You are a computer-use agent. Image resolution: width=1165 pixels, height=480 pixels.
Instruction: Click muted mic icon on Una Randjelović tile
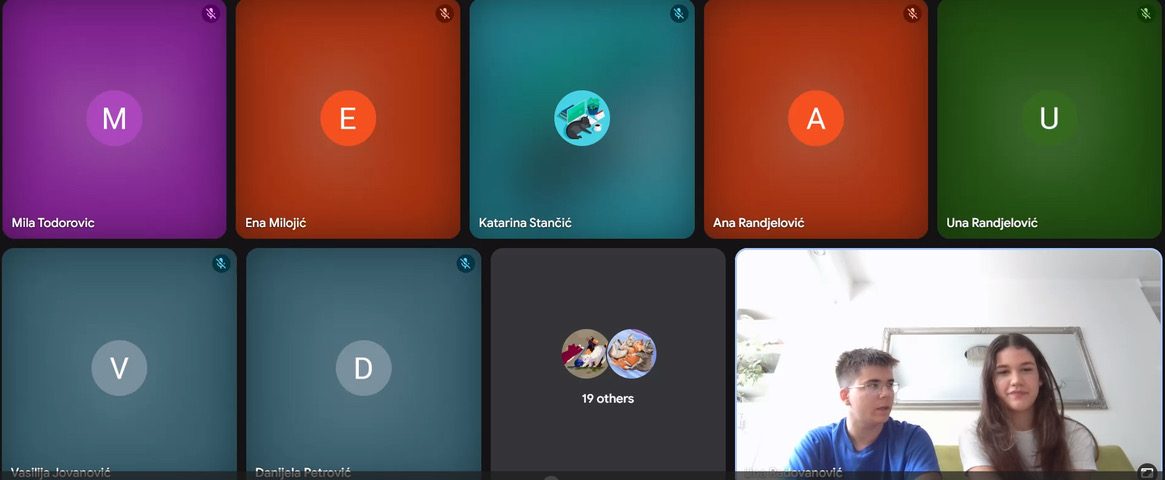pos(1146,14)
